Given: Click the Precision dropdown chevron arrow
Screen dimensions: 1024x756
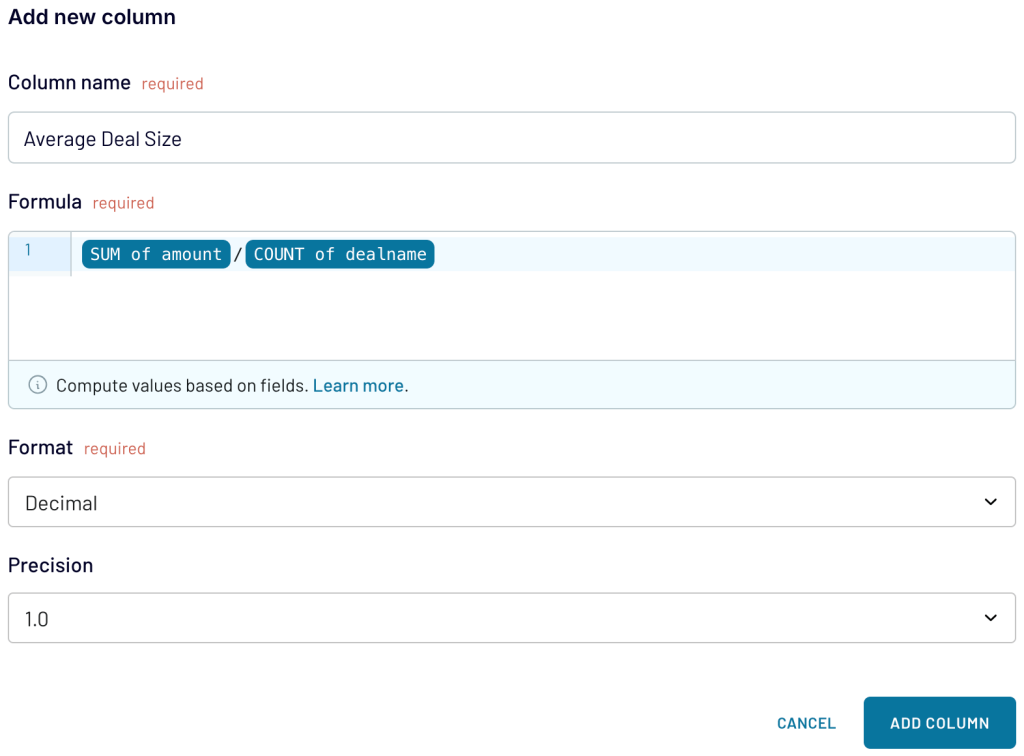Looking at the screenshot, I should [990, 618].
